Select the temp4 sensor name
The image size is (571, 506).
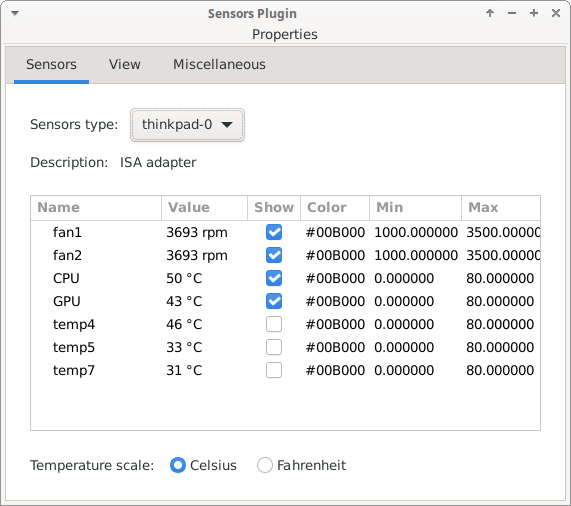74,324
